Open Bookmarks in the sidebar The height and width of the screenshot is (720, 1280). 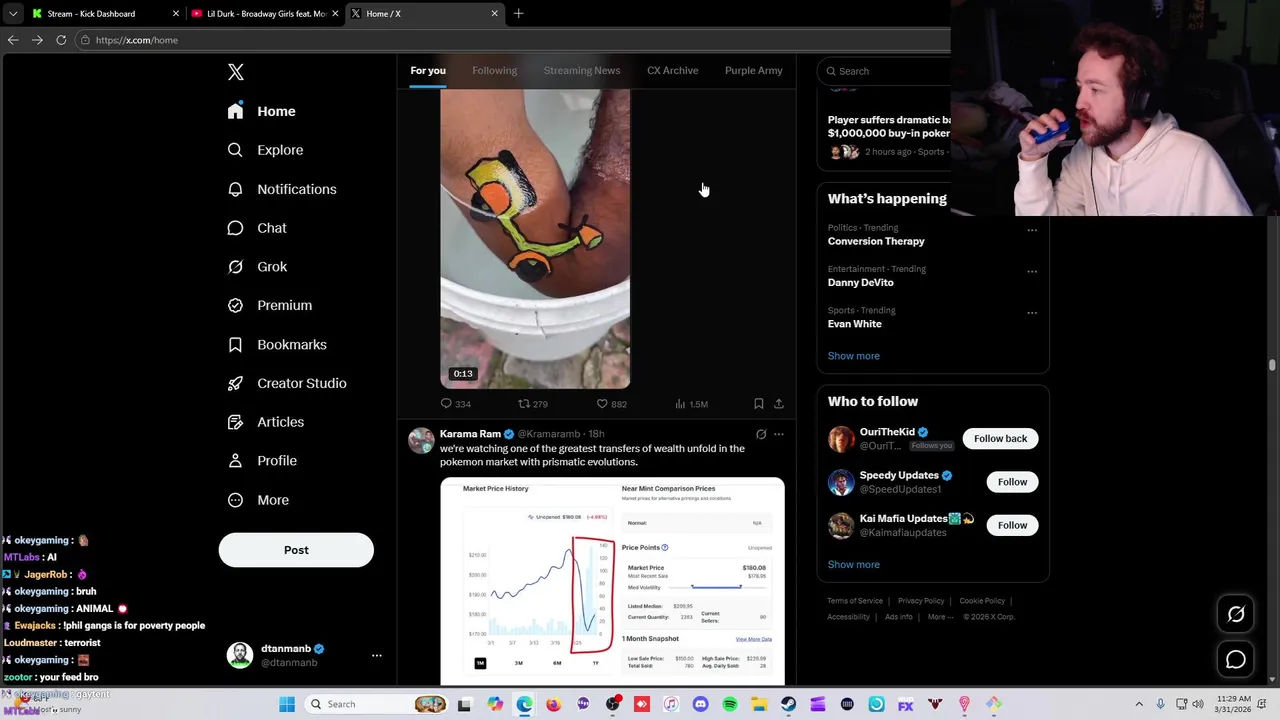click(277, 344)
